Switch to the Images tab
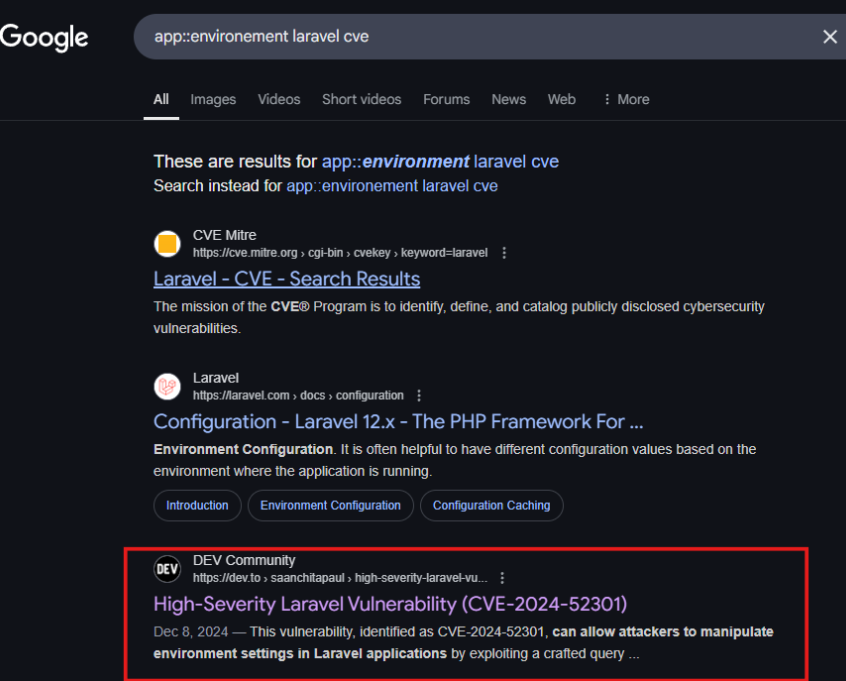846x681 pixels. [x=213, y=99]
